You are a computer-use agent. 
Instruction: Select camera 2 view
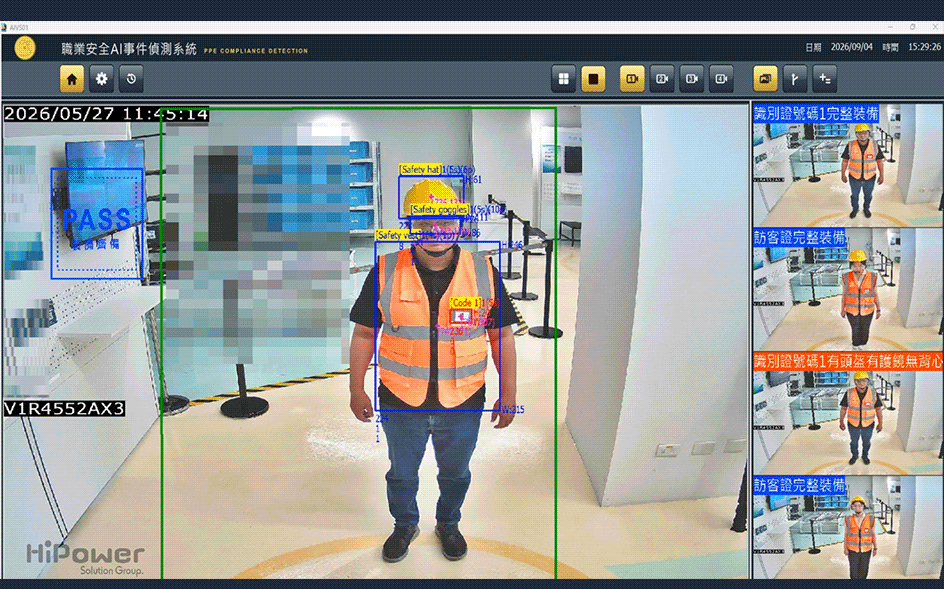[662, 79]
